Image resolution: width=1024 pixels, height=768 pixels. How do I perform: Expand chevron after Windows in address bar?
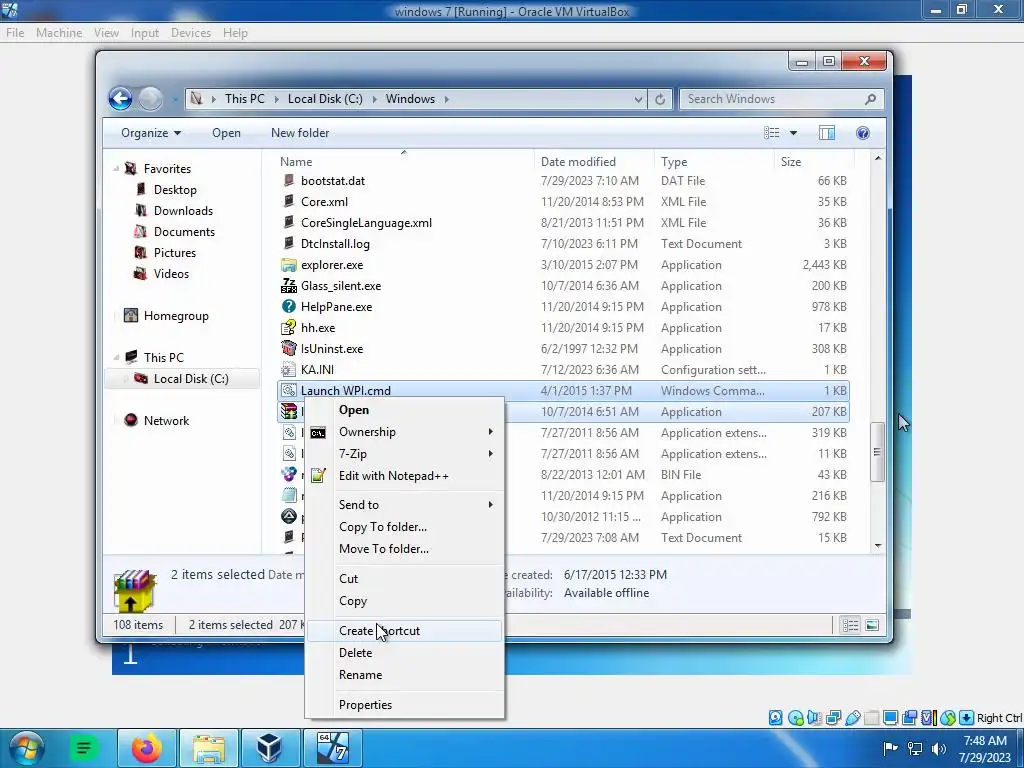[x=447, y=99]
